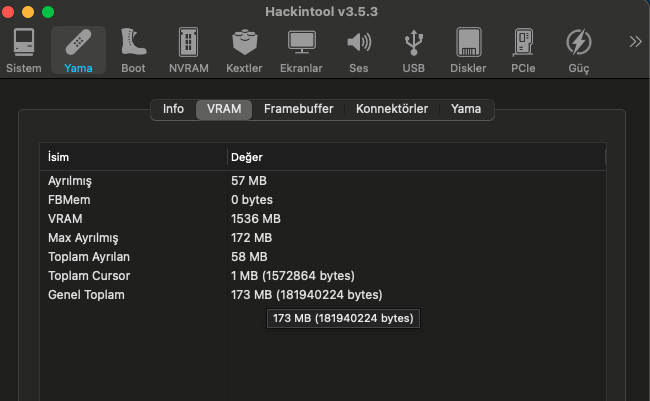
Task: Click the İsim column header
Action: coord(133,157)
